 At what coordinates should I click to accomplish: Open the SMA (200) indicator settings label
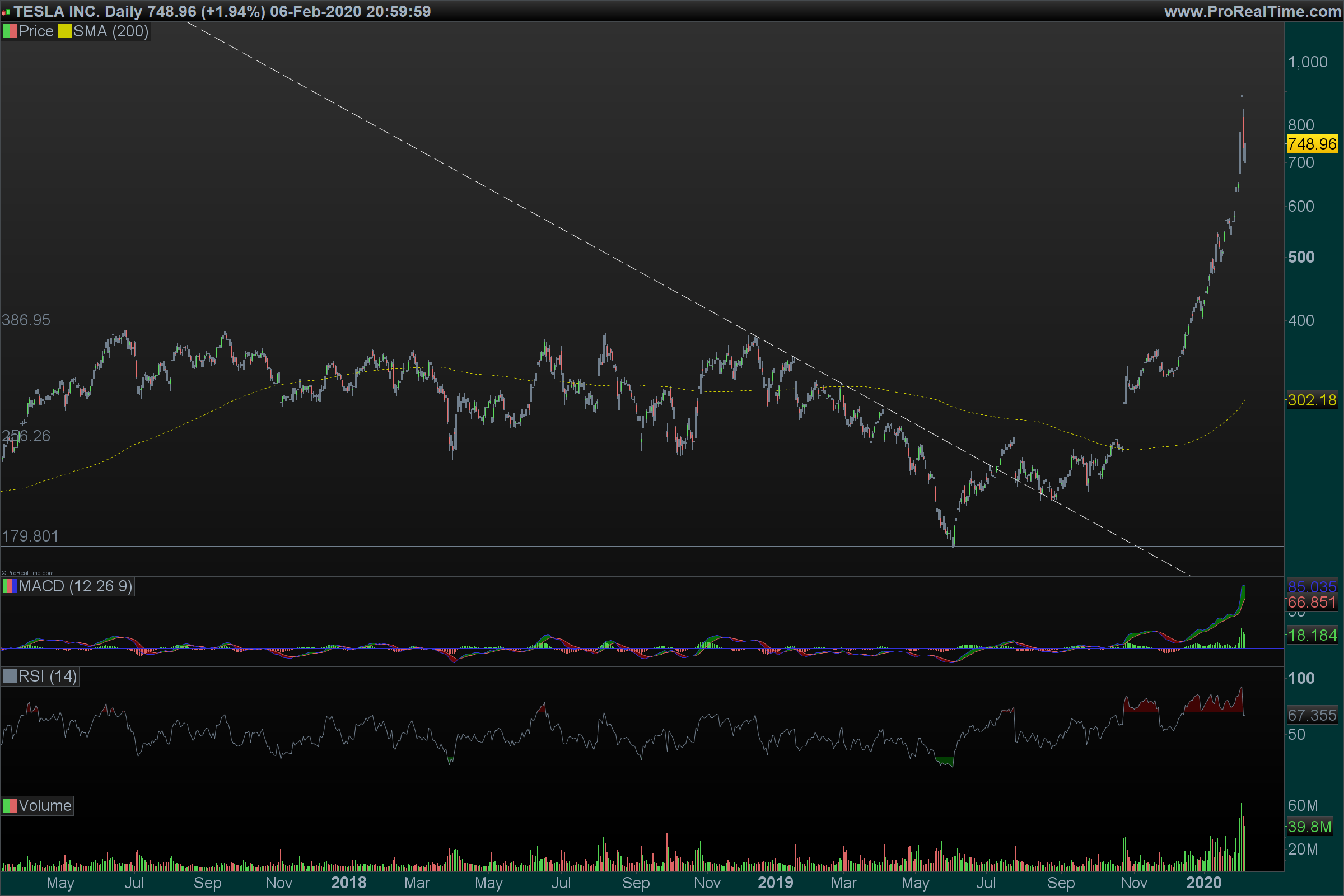[111, 31]
